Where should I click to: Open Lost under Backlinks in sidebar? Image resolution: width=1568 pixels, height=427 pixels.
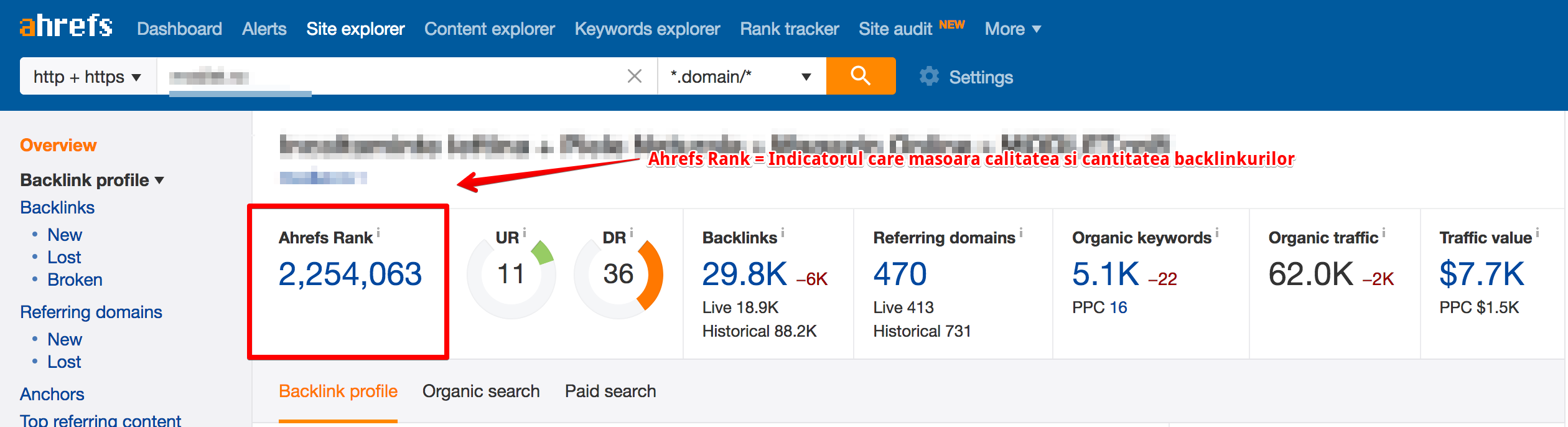64,257
